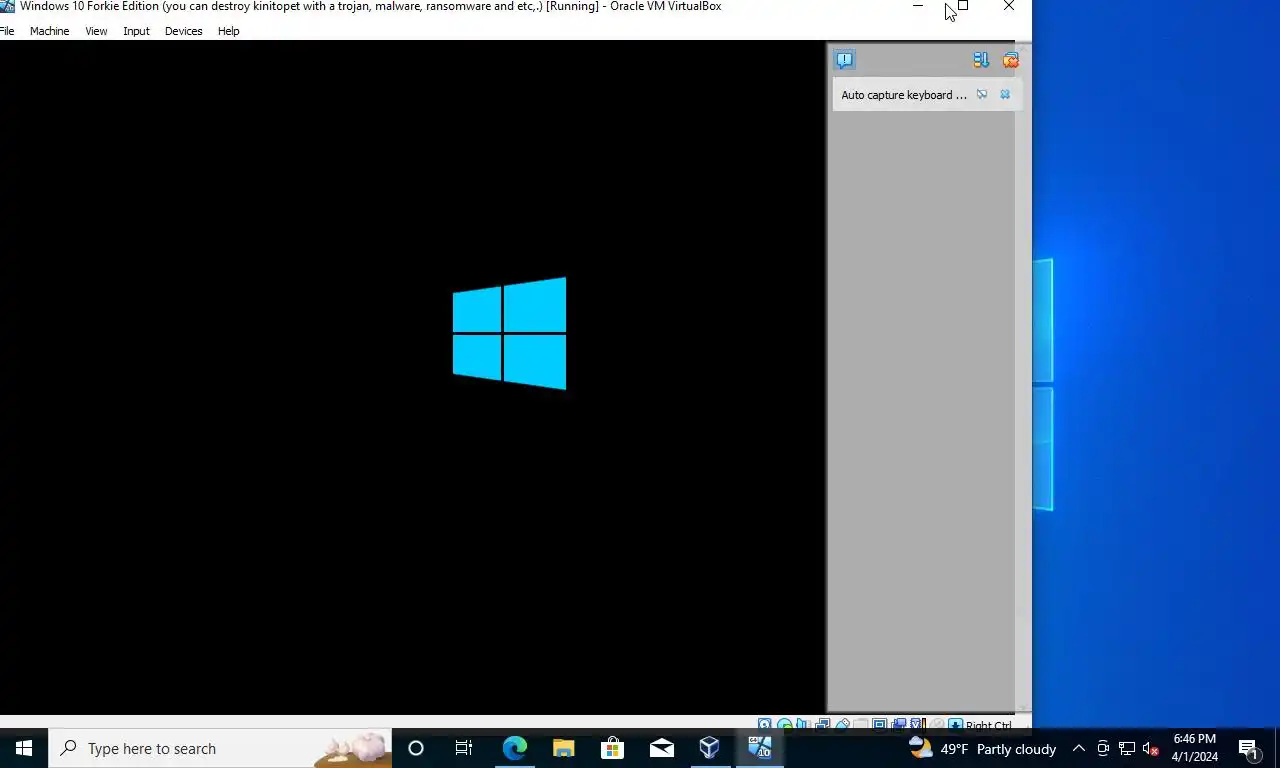This screenshot has height=768, width=1280.
Task: Read the Auto capture keyboard notification text
Action: 904,95
